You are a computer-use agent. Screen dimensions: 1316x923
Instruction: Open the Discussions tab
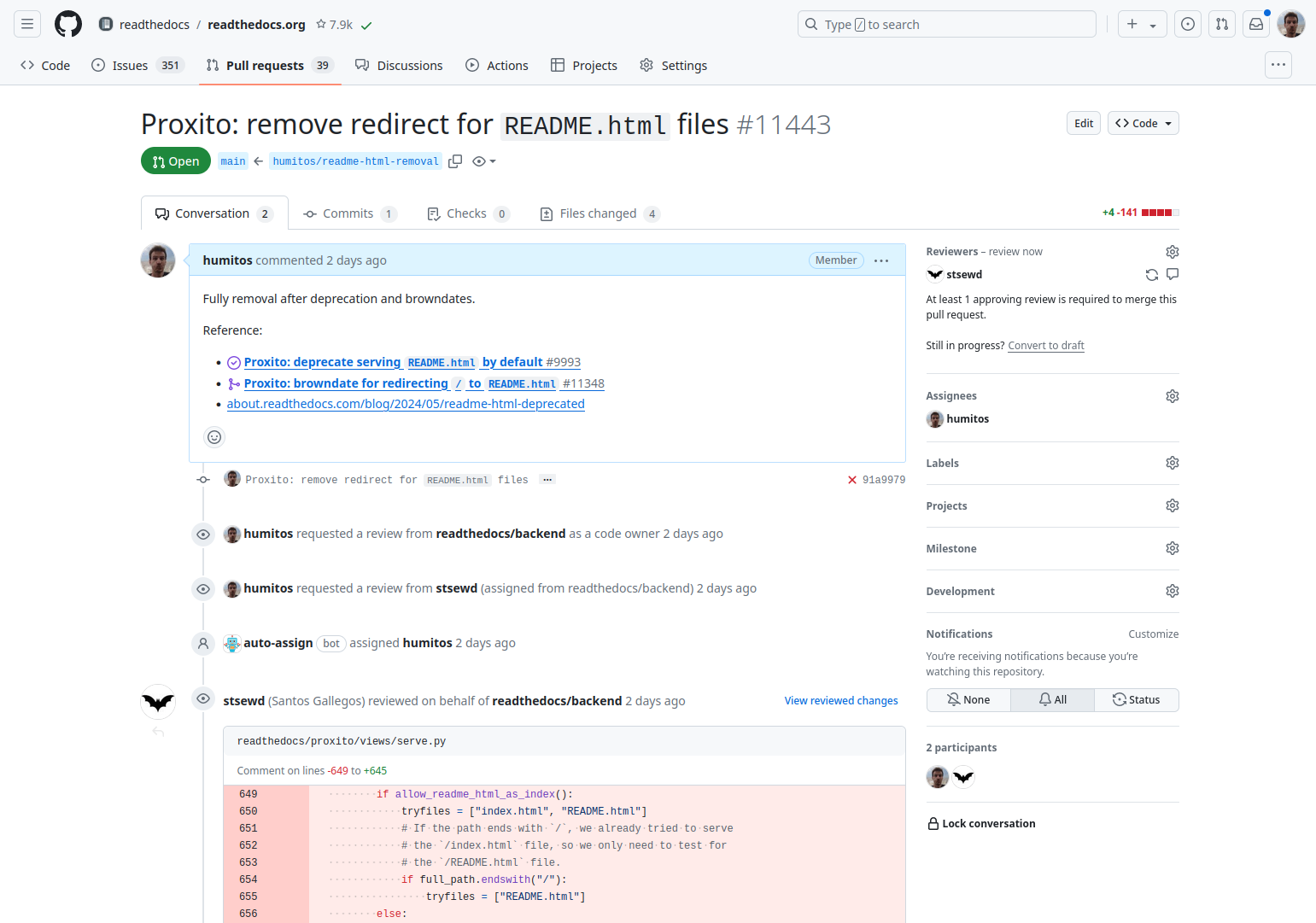[399, 66]
